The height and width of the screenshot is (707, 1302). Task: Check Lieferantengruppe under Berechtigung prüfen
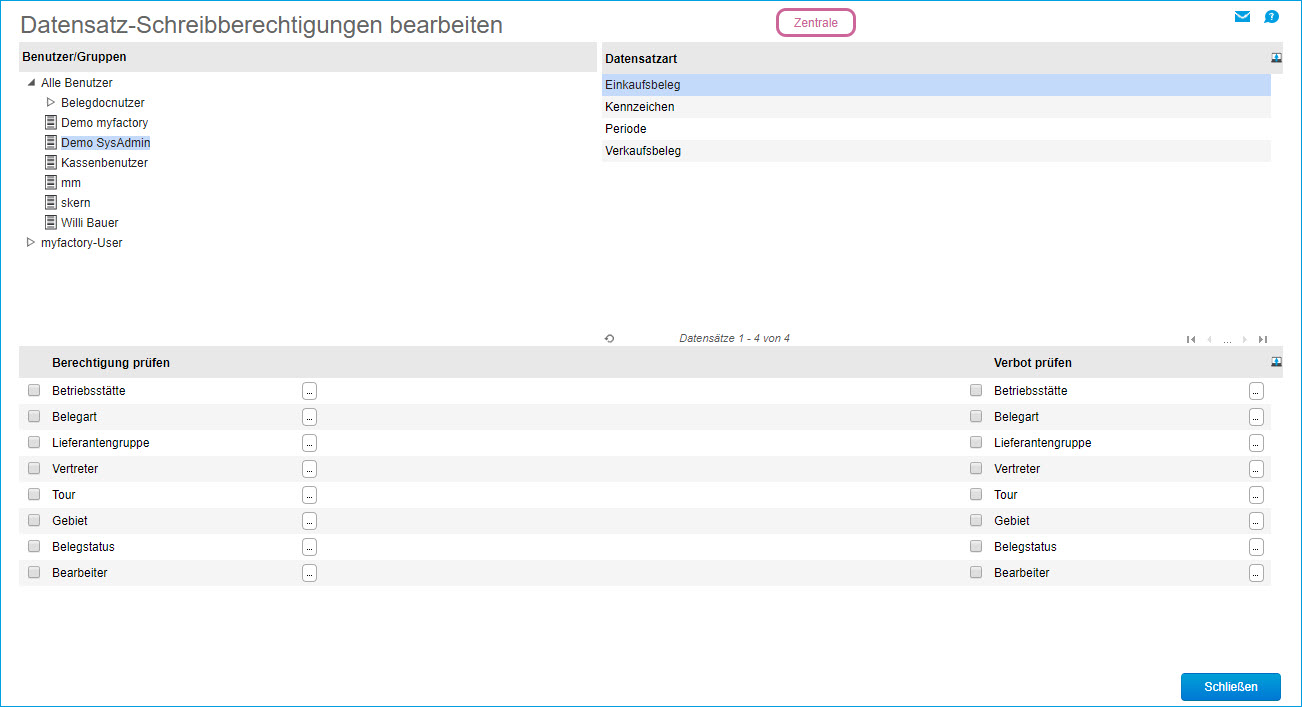[x=34, y=442]
